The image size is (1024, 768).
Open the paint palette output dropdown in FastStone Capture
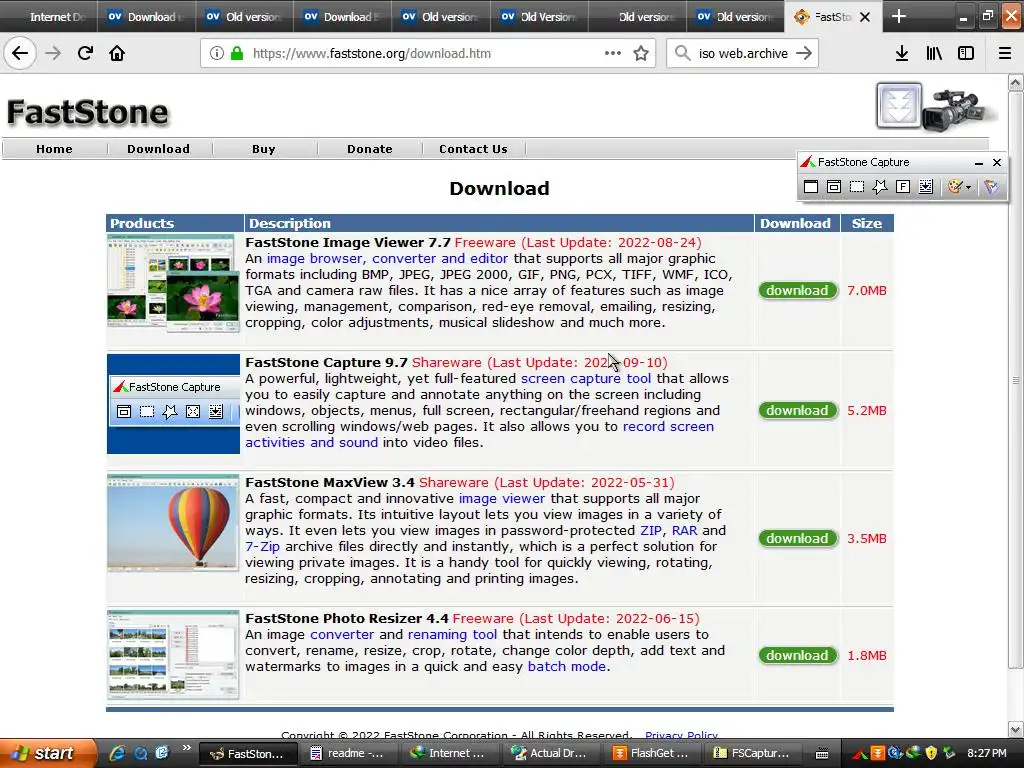tap(959, 187)
